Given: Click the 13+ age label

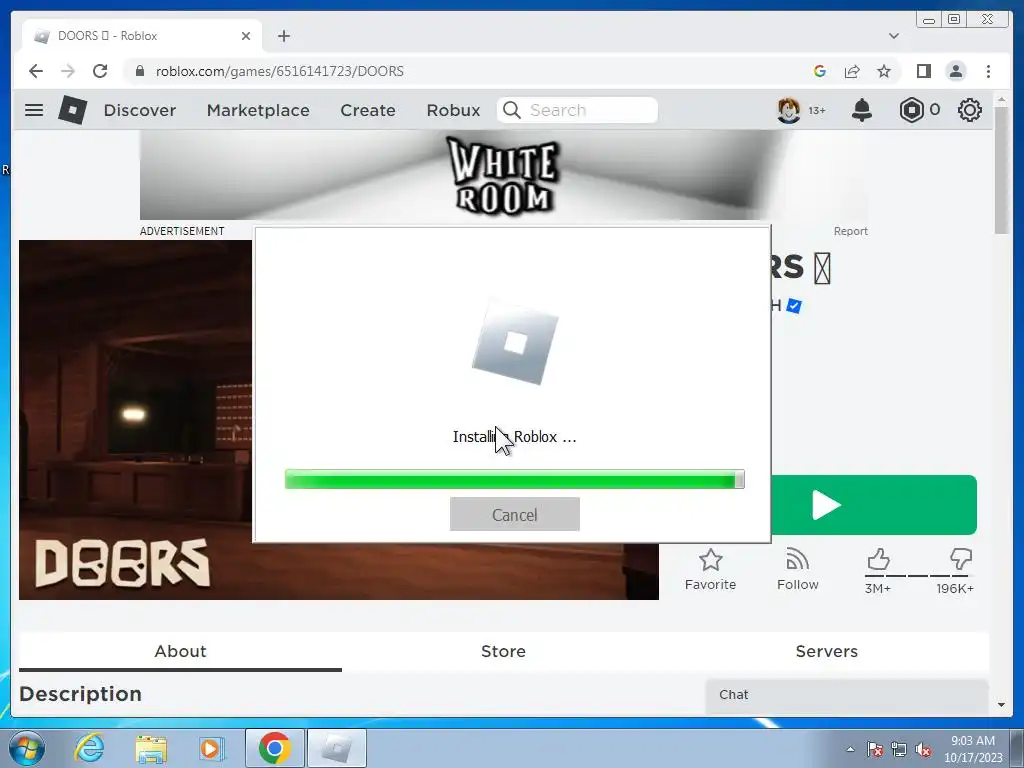Looking at the screenshot, I should tap(816, 110).
